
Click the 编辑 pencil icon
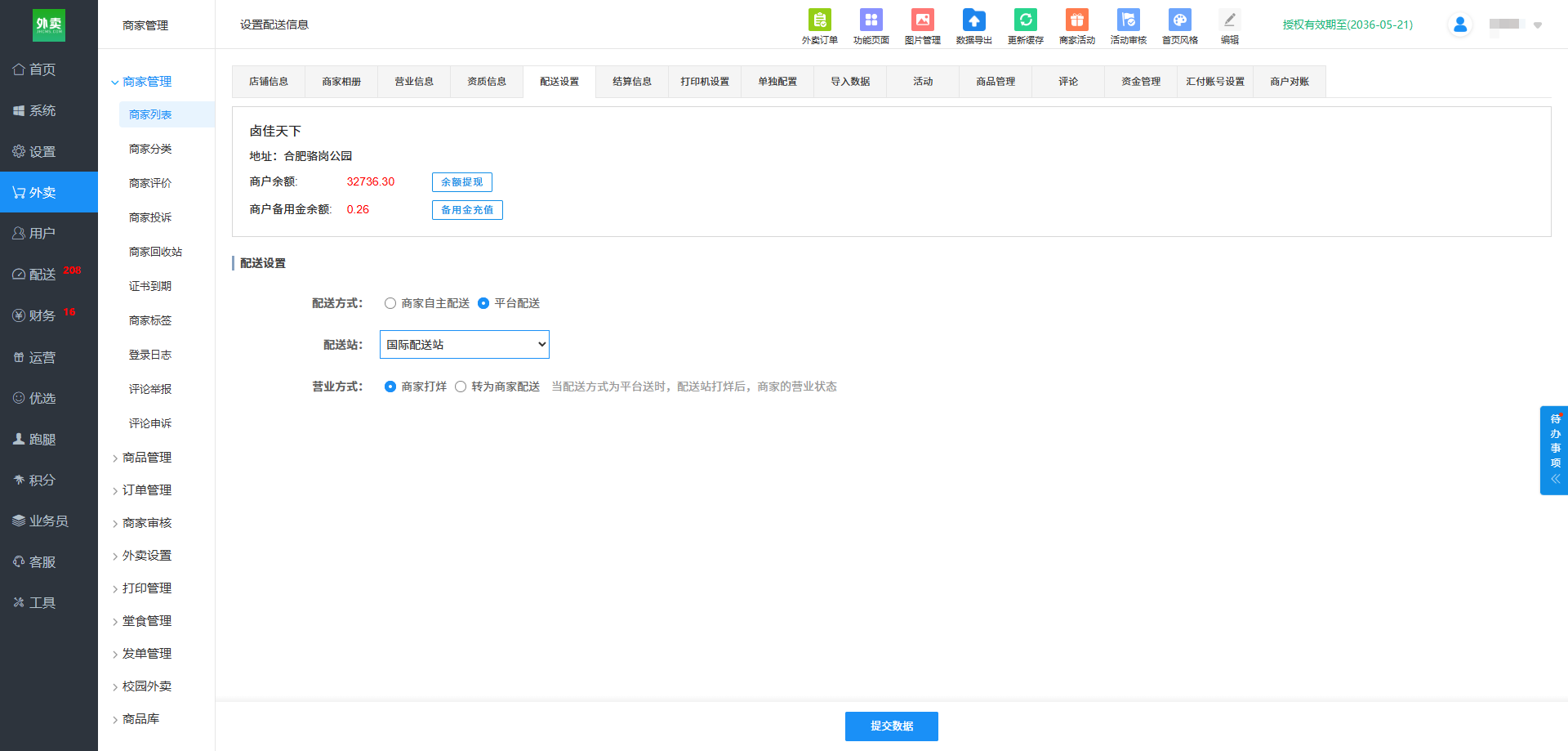pos(1229,26)
